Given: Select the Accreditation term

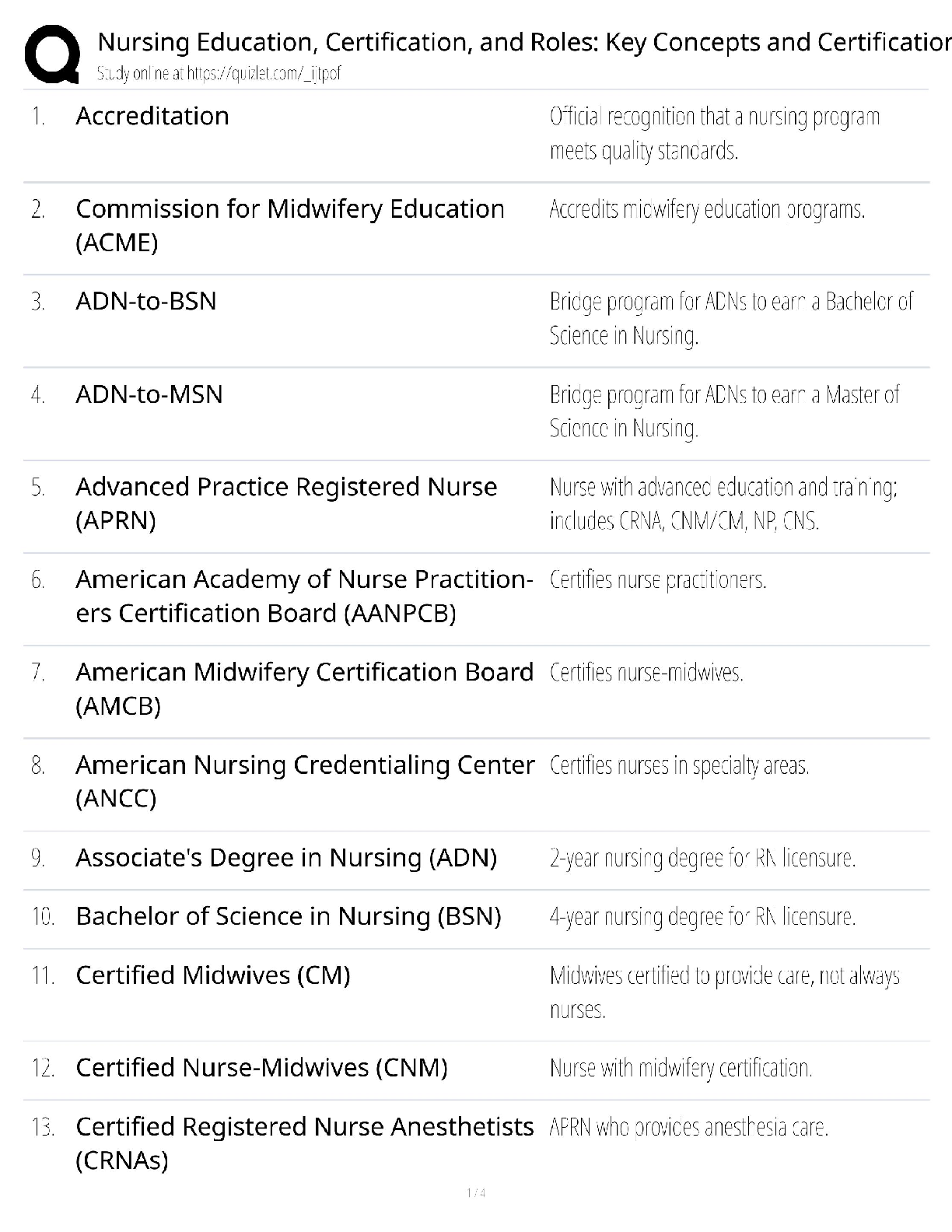Looking at the screenshot, I should (152, 116).
